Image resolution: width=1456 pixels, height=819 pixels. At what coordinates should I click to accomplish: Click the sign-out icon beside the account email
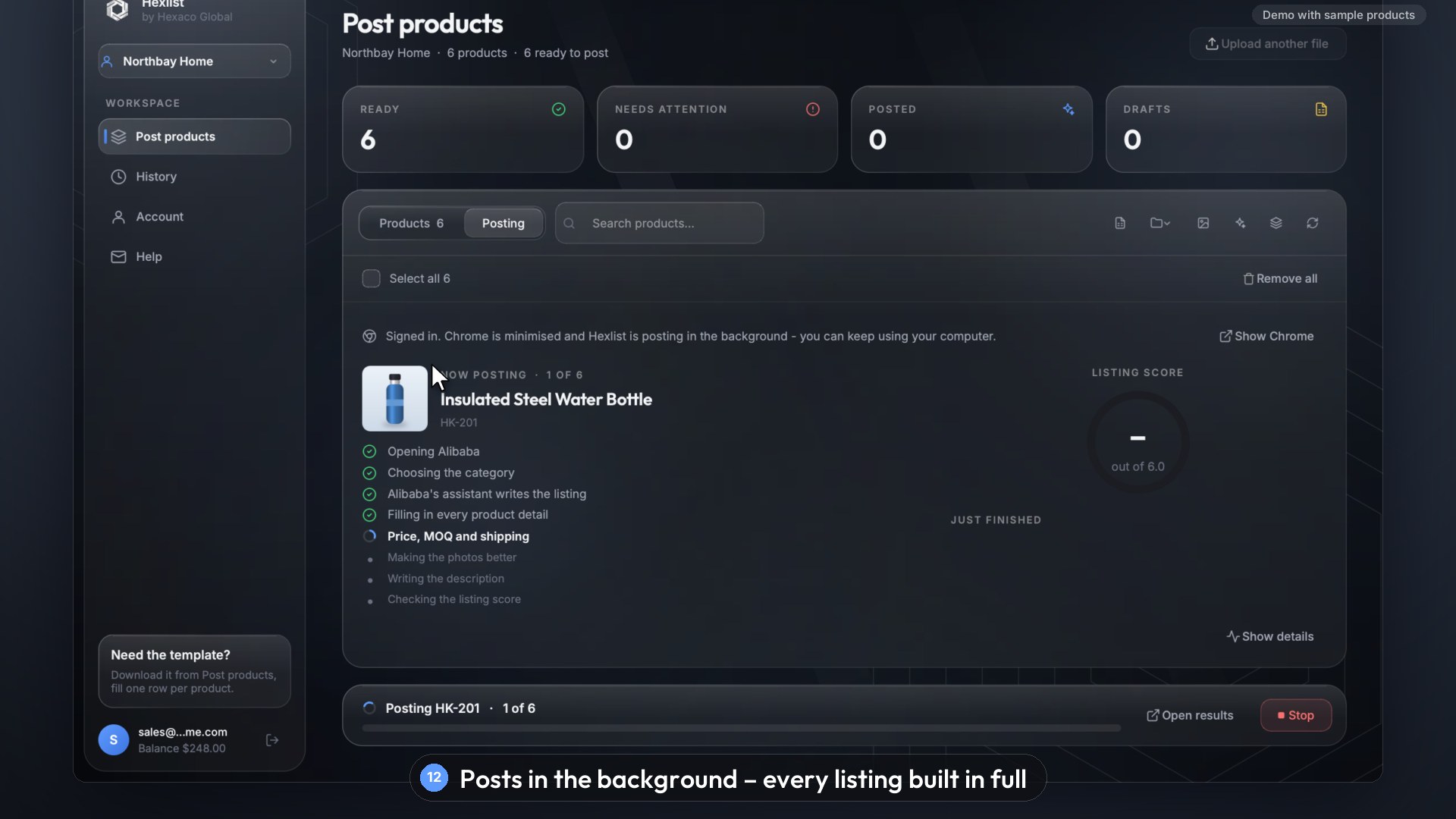[272, 740]
